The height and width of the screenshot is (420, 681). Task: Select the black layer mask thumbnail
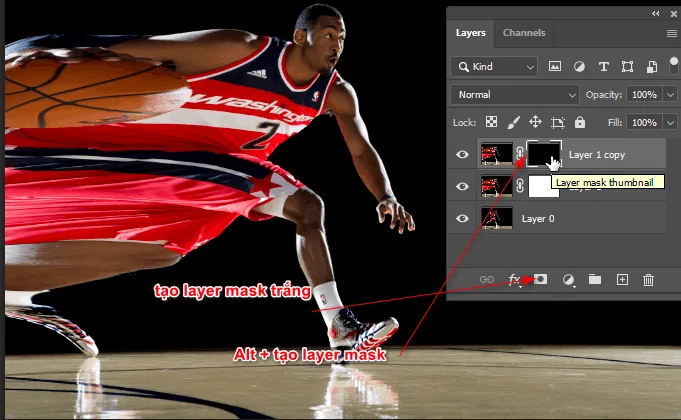coord(545,154)
